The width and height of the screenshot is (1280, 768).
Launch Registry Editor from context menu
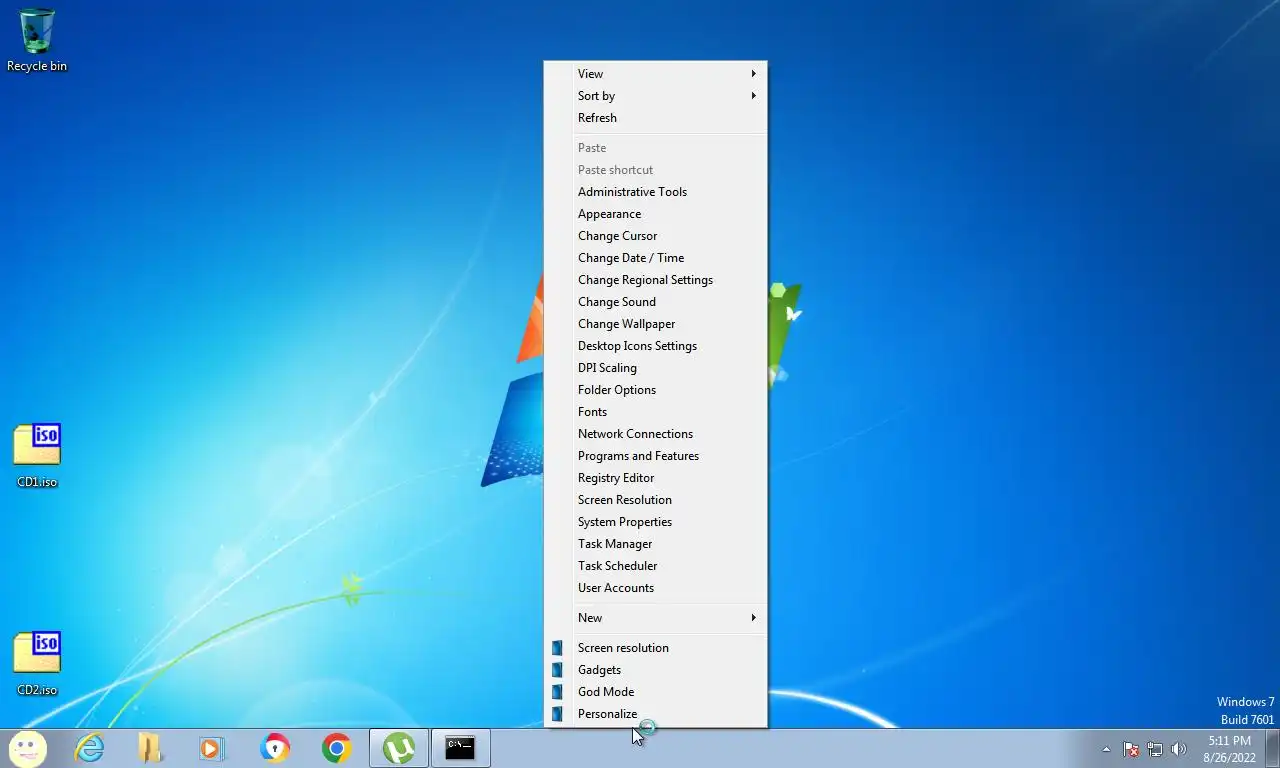point(655,478)
